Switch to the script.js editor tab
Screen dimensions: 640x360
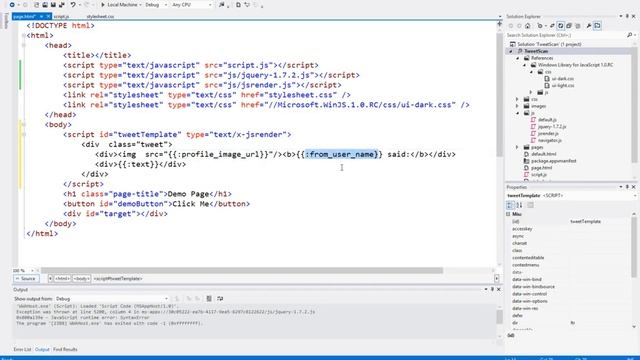tap(61, 16)
